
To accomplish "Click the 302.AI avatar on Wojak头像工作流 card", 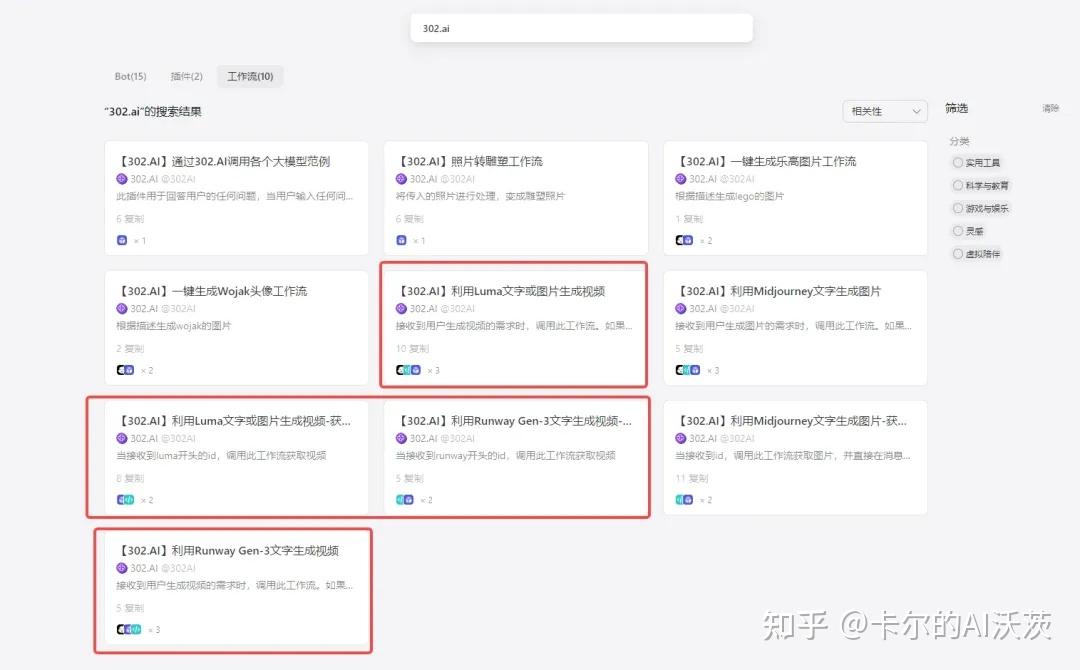I will tap(120, 309).
